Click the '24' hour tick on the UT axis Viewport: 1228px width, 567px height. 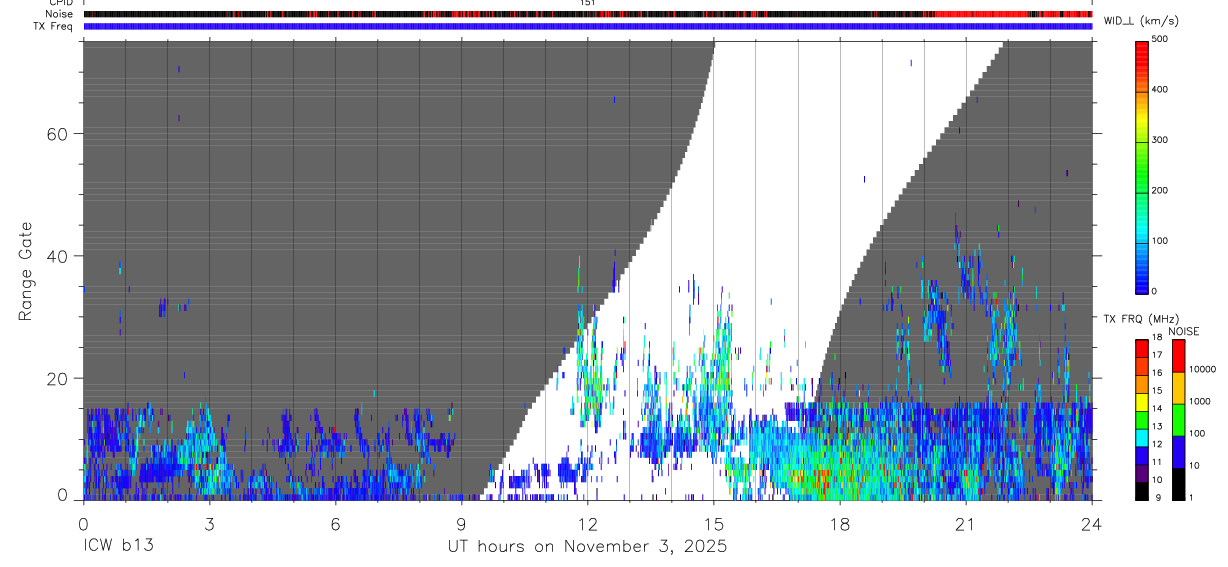pyautogui.click(x=1092, y=524)
